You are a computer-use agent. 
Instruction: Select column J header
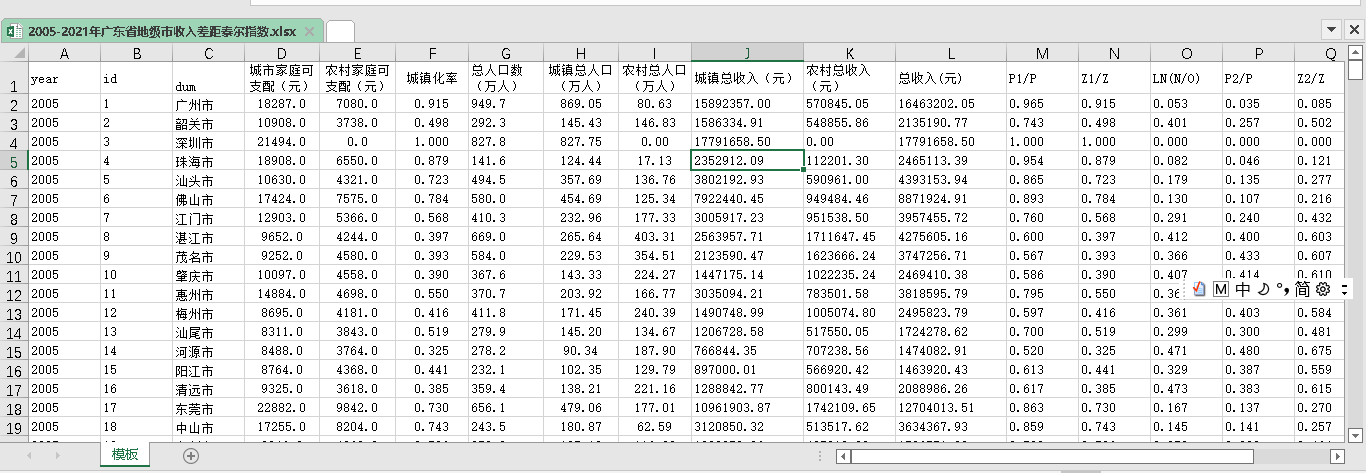coord(747,53)
